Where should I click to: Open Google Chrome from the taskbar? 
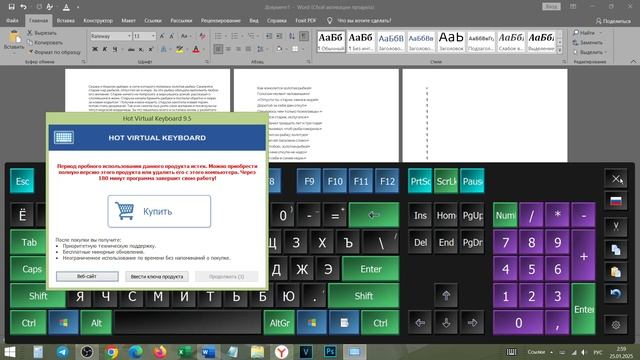click(x=111, y=352)
